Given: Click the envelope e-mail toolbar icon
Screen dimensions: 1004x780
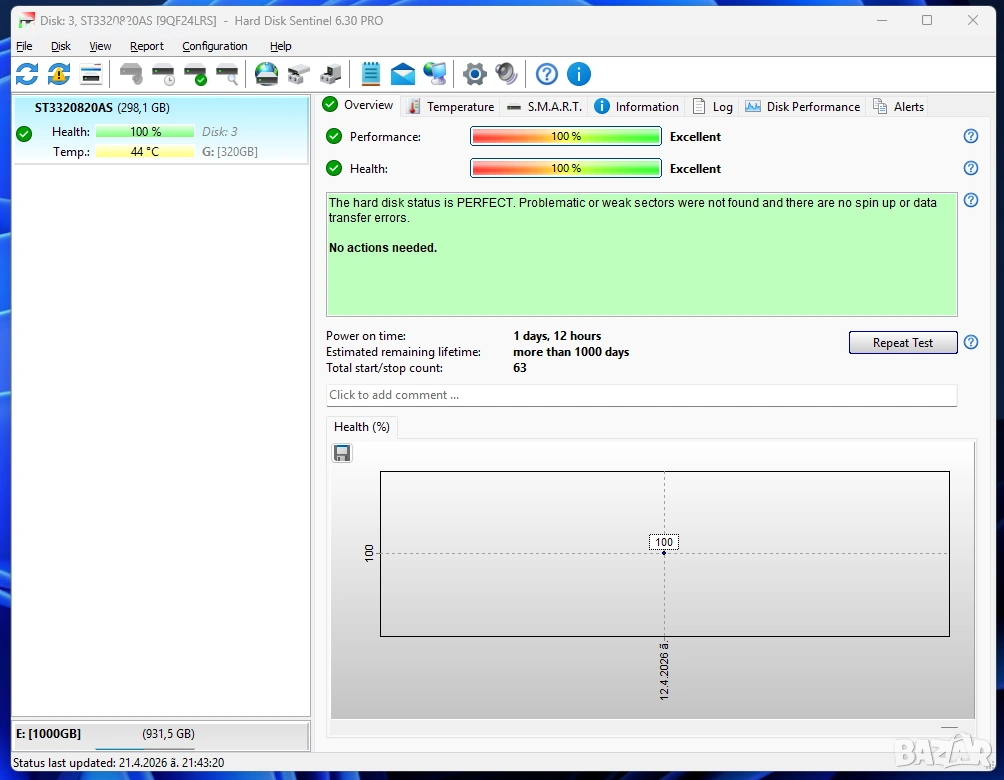Looking at the screenshot, I should [403, 74].
